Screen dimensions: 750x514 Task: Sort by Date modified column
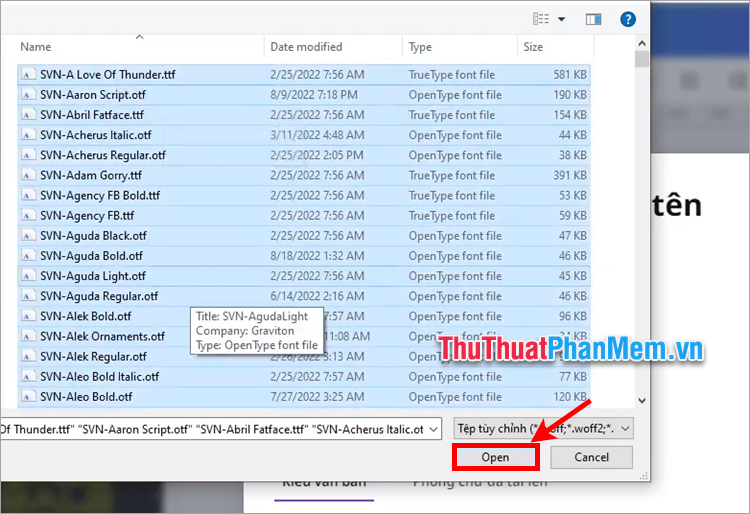click(306, 47)
